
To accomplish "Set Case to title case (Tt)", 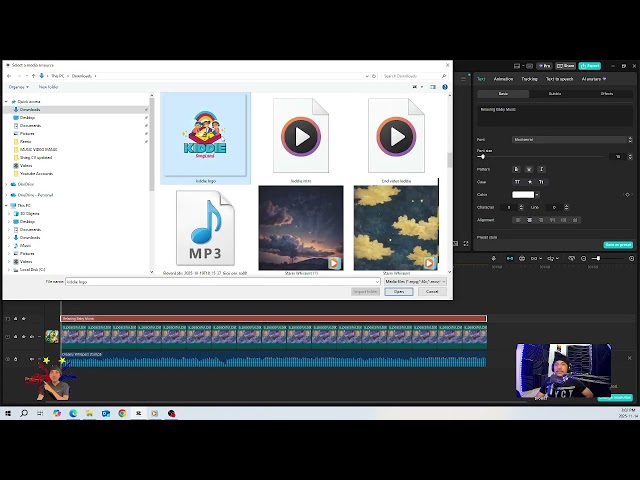I will [541, 182].
